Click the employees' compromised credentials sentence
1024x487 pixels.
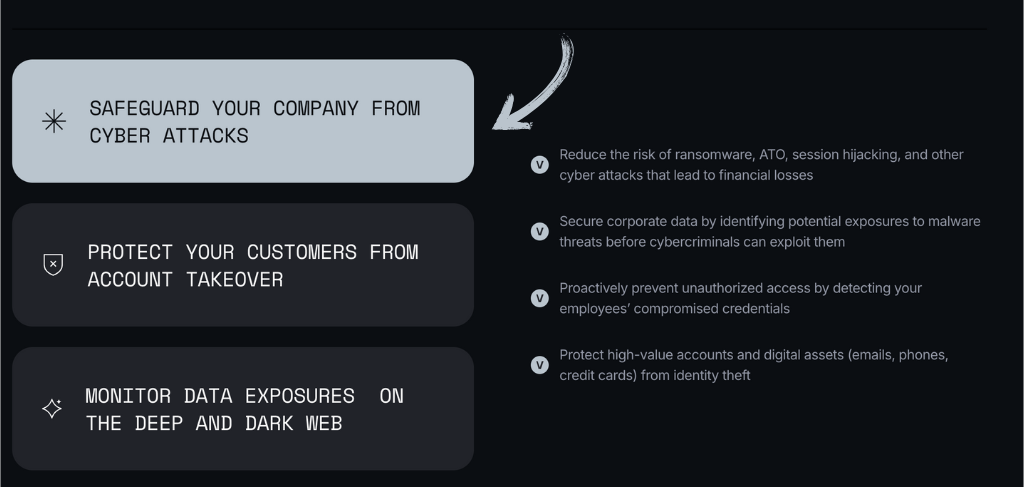pyautogui.click(x=741, y=298)
